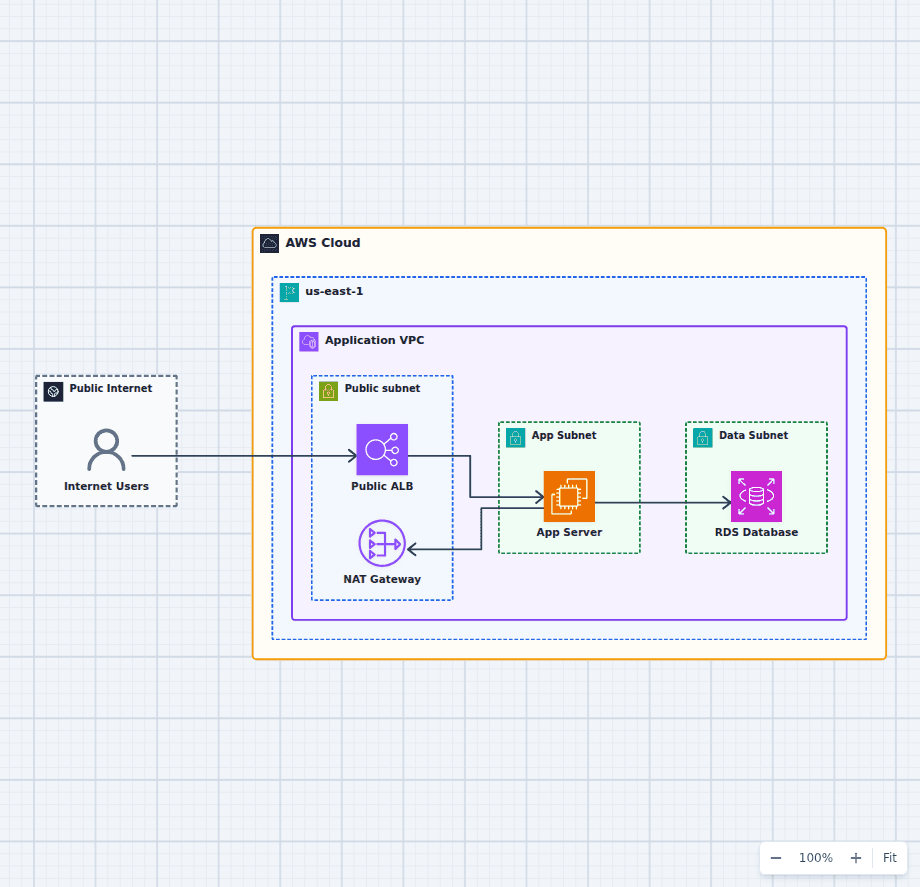Select the "AWS Cloud" label
This screenshot has height=887, width=920.
pos(323,243)
